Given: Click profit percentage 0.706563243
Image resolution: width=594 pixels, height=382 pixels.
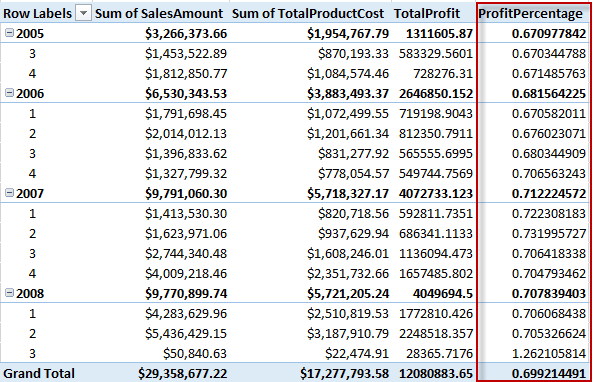Looking at the screenshot, I should (549, 174).
